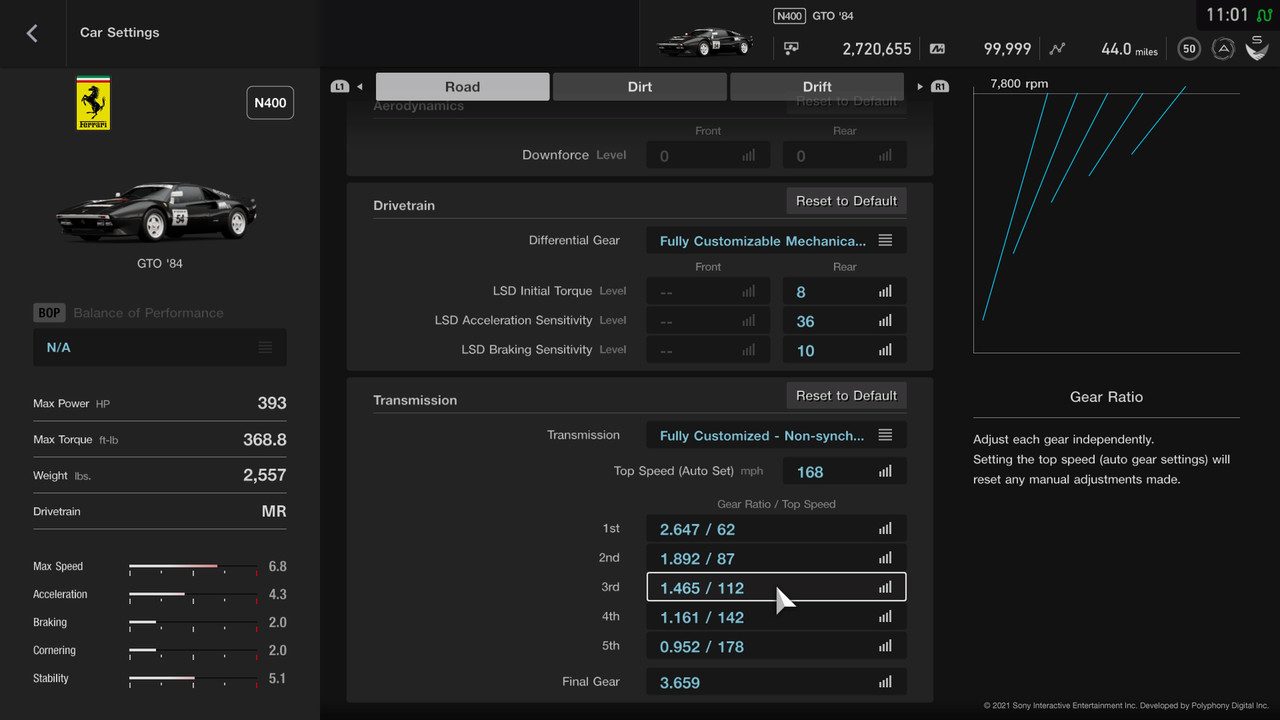1280x720 pixels.
Task: Click bars icon on Final Gear row
Action: click(885, 682)
